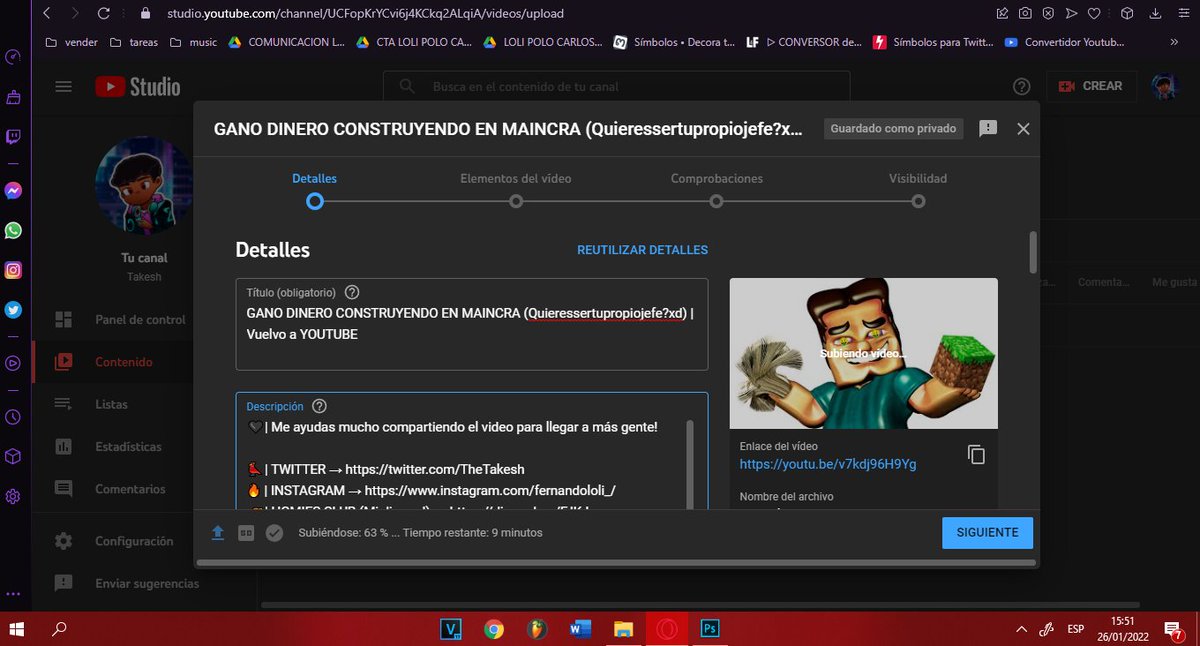The image size is (1200, 646).
Task: Go to the Visibilidad step
Action: point(918,190)
